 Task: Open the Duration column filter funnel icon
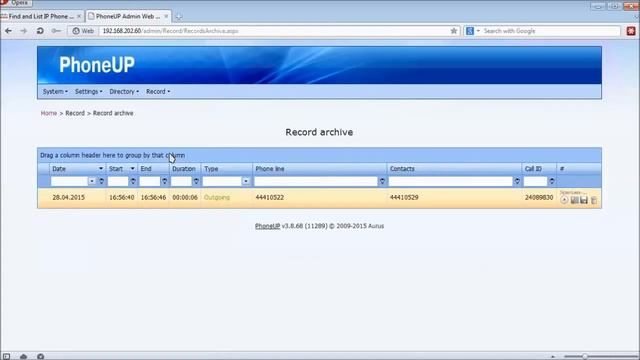point(196,181)
